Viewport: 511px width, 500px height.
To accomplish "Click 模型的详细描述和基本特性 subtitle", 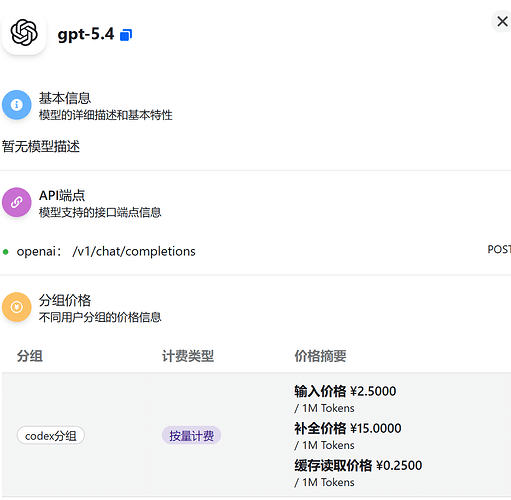I will click(x=105, y=115).
